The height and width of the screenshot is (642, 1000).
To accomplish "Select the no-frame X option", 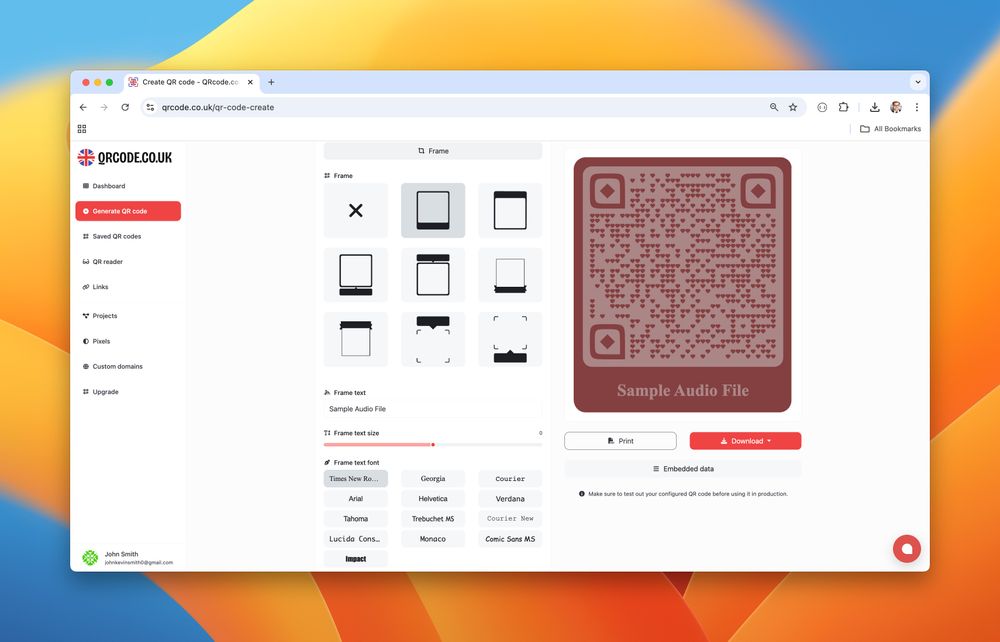I will click(x=355, y=210).
